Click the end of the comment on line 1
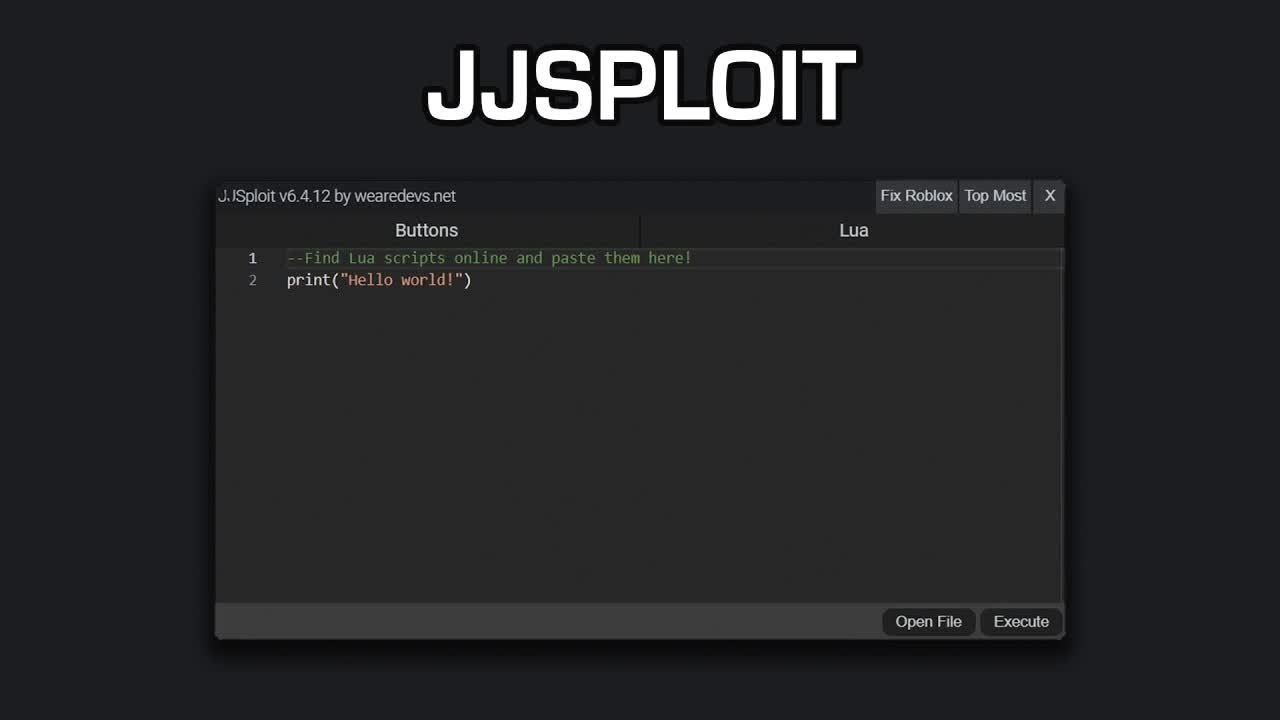The width and height of the screenshot is (1280, 720). [x=689, y=258]
